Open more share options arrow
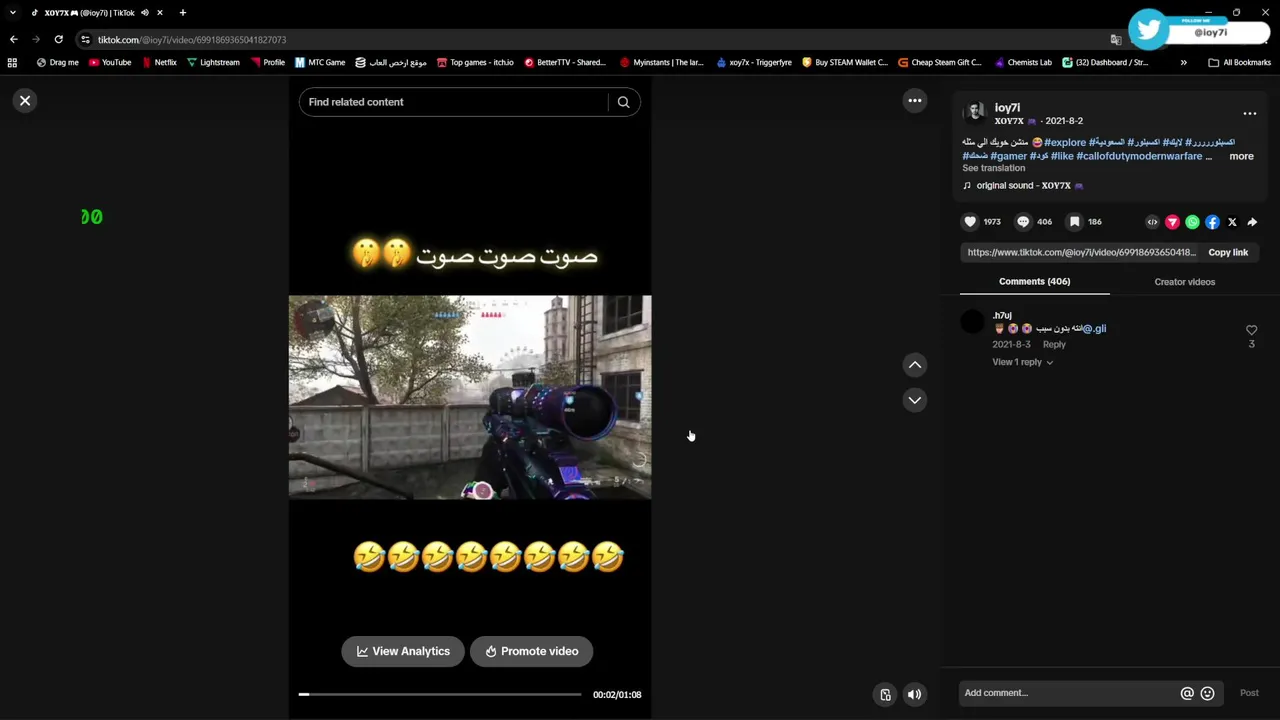This screenshot has width=1280, height=720. (1252, 222)
